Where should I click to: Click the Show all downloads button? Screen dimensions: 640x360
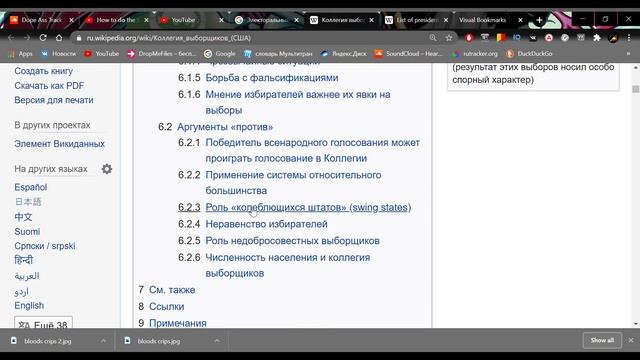[602, 340]
